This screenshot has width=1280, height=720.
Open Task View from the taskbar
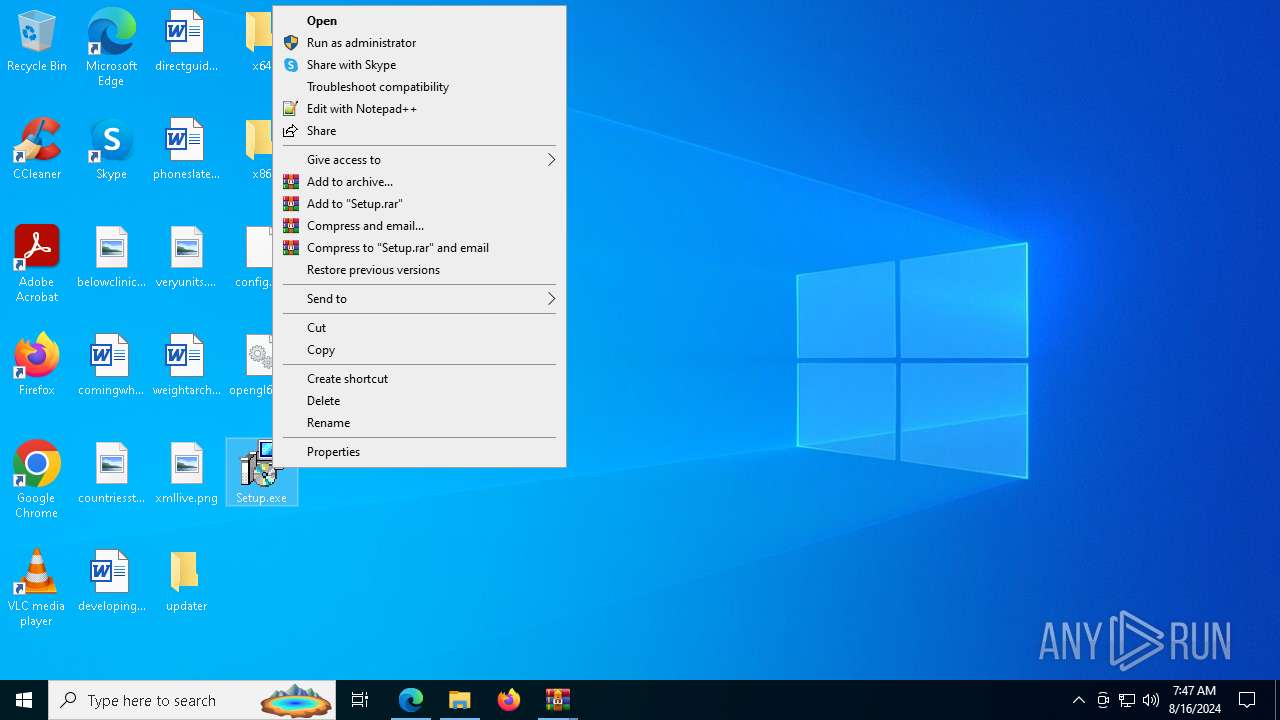point(360,700)
